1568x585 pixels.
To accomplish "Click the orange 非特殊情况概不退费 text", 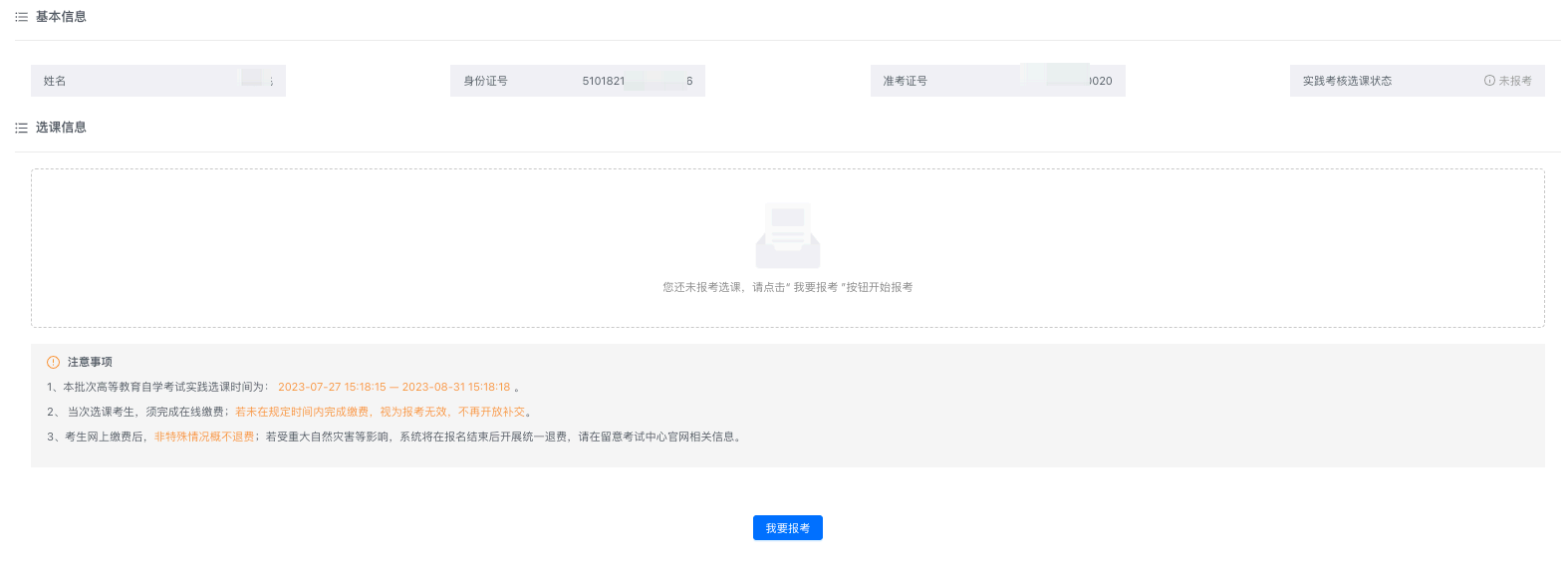I will point(204,437).
